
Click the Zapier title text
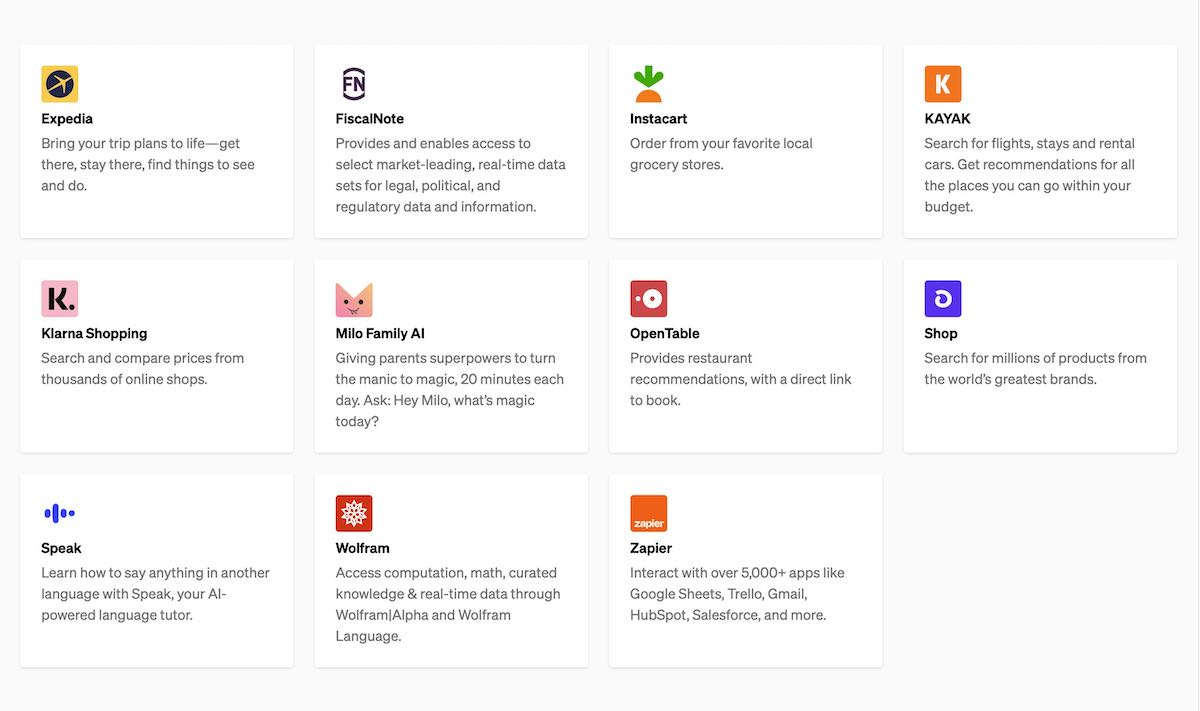click(x=651, y=548)
